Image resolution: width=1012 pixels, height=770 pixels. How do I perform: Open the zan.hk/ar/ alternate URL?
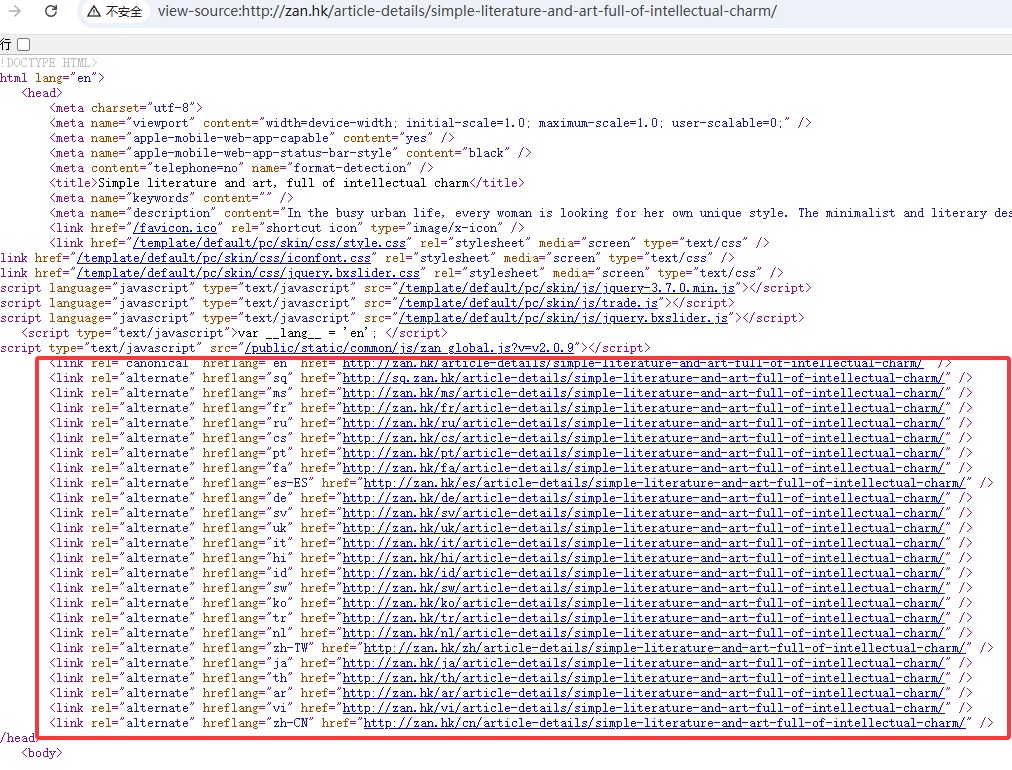click(643, 693)
